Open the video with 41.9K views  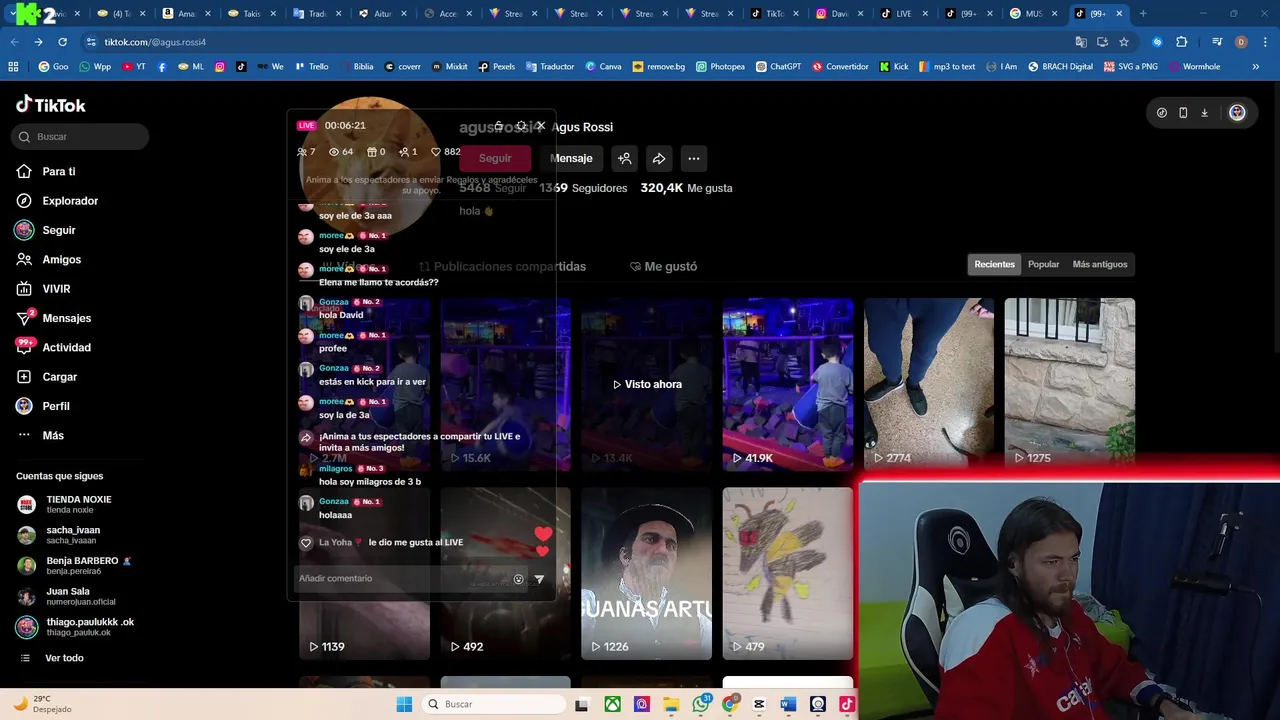(x=788, y=384)
